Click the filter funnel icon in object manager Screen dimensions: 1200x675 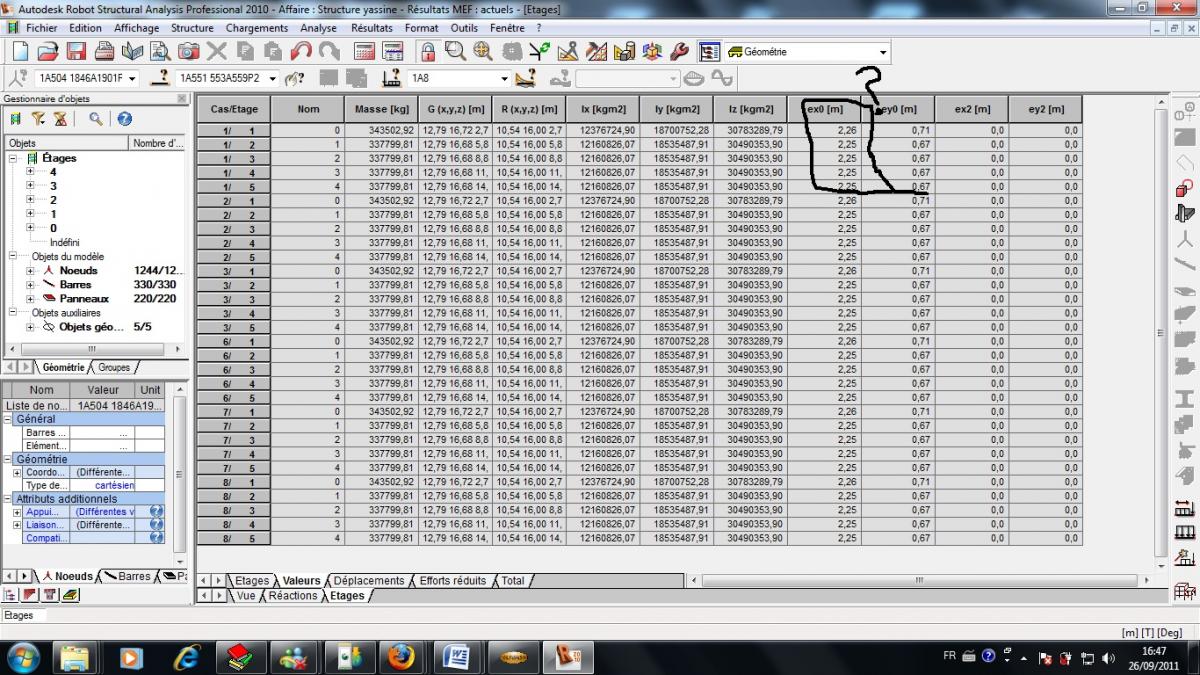click(x=38, y=119)
